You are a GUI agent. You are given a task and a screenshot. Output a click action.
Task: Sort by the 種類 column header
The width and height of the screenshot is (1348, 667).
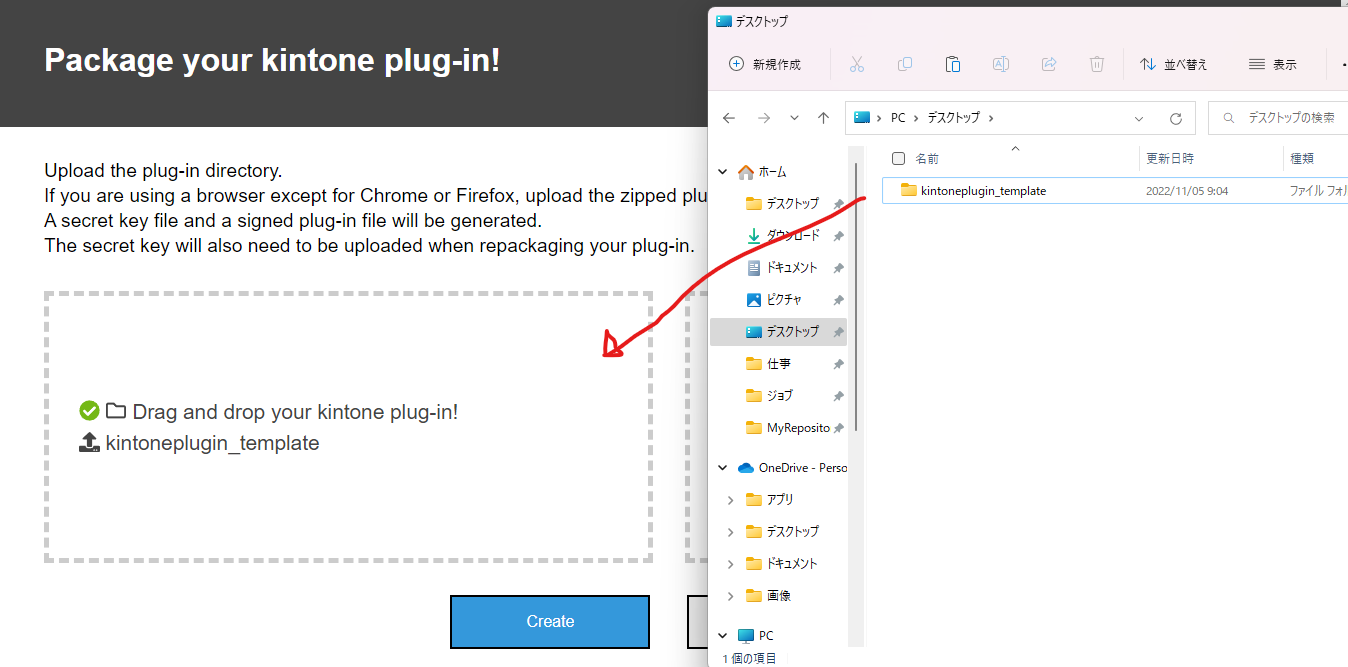[1302, 158]
